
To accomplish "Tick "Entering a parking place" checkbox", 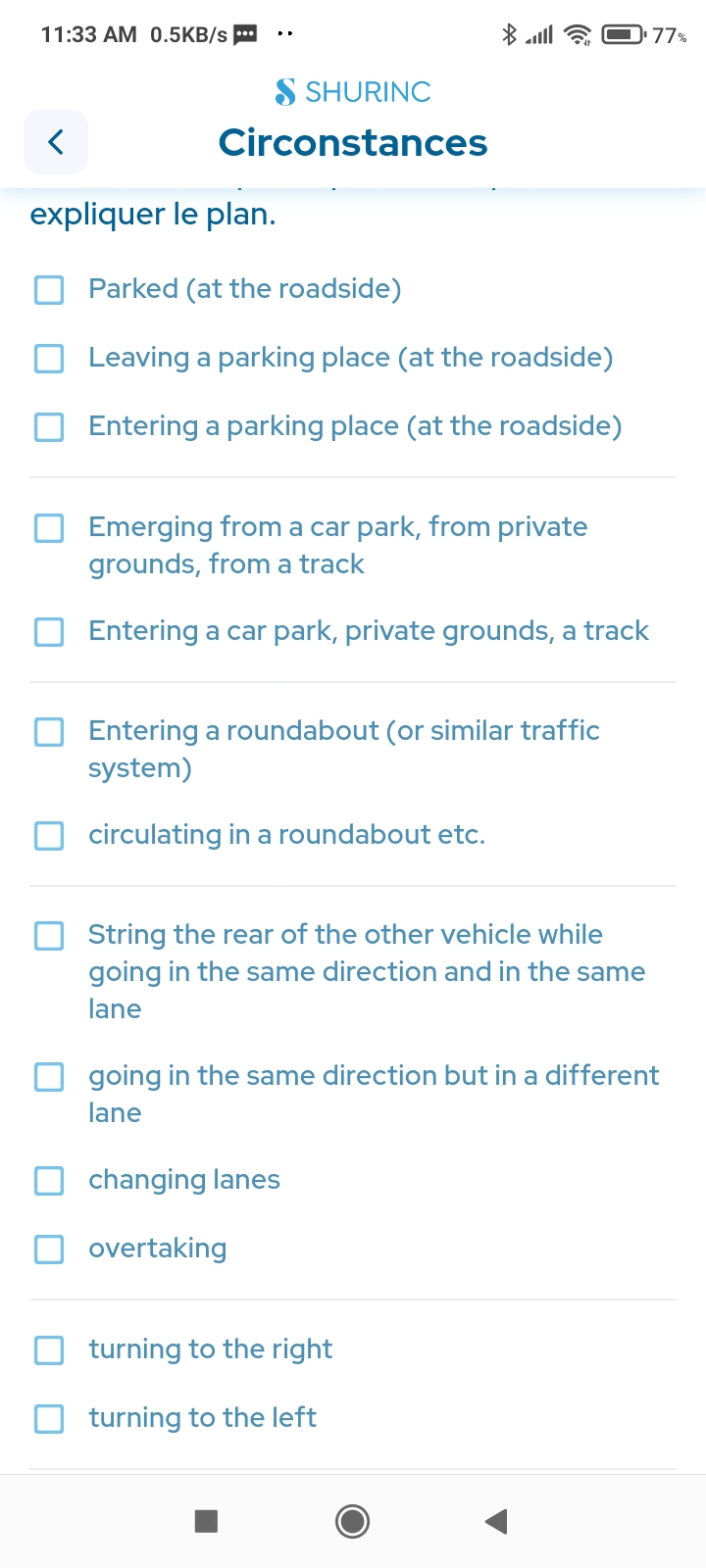I will pos(49,426).
